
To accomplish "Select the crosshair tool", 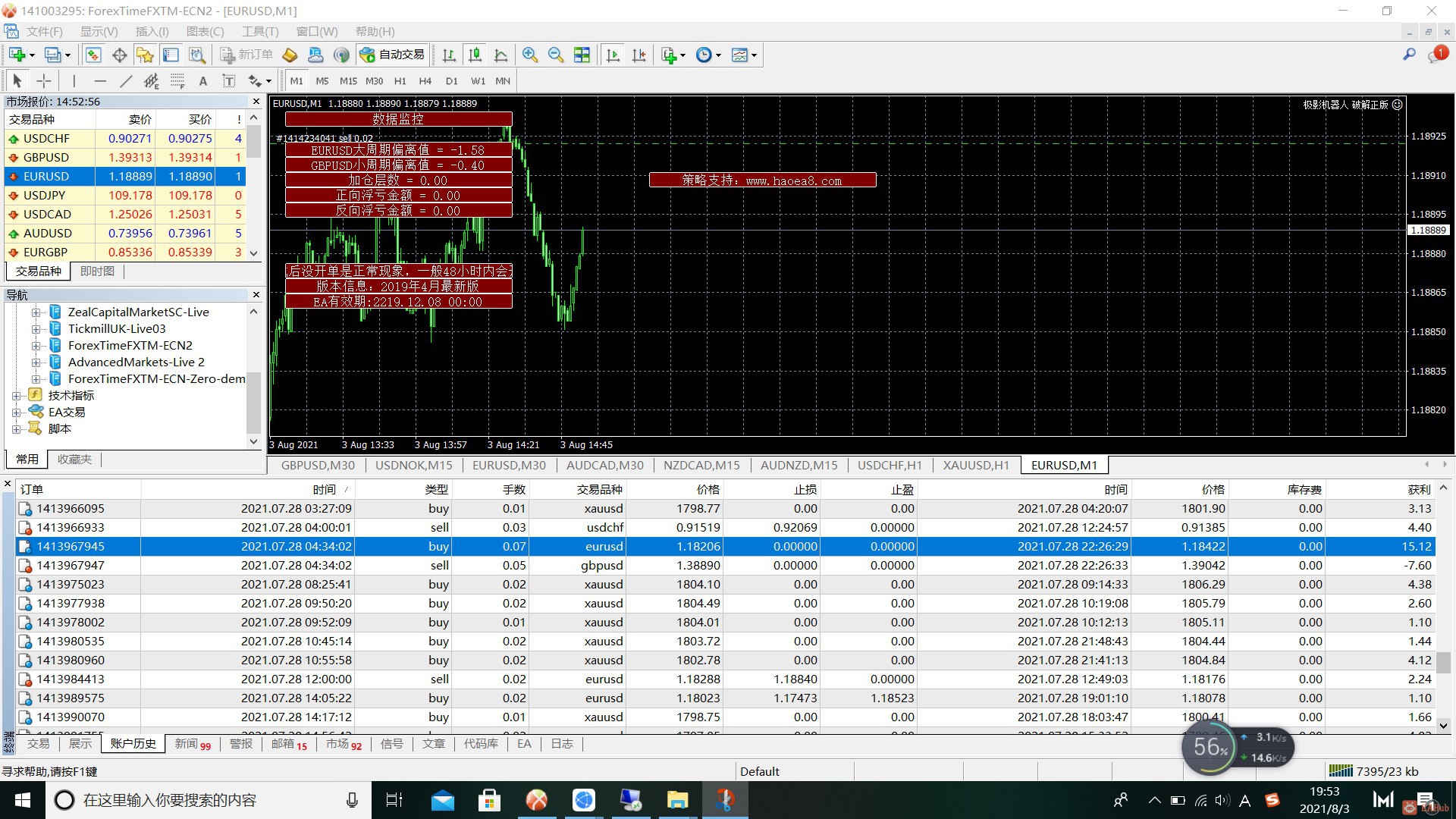I will [44, 80].
